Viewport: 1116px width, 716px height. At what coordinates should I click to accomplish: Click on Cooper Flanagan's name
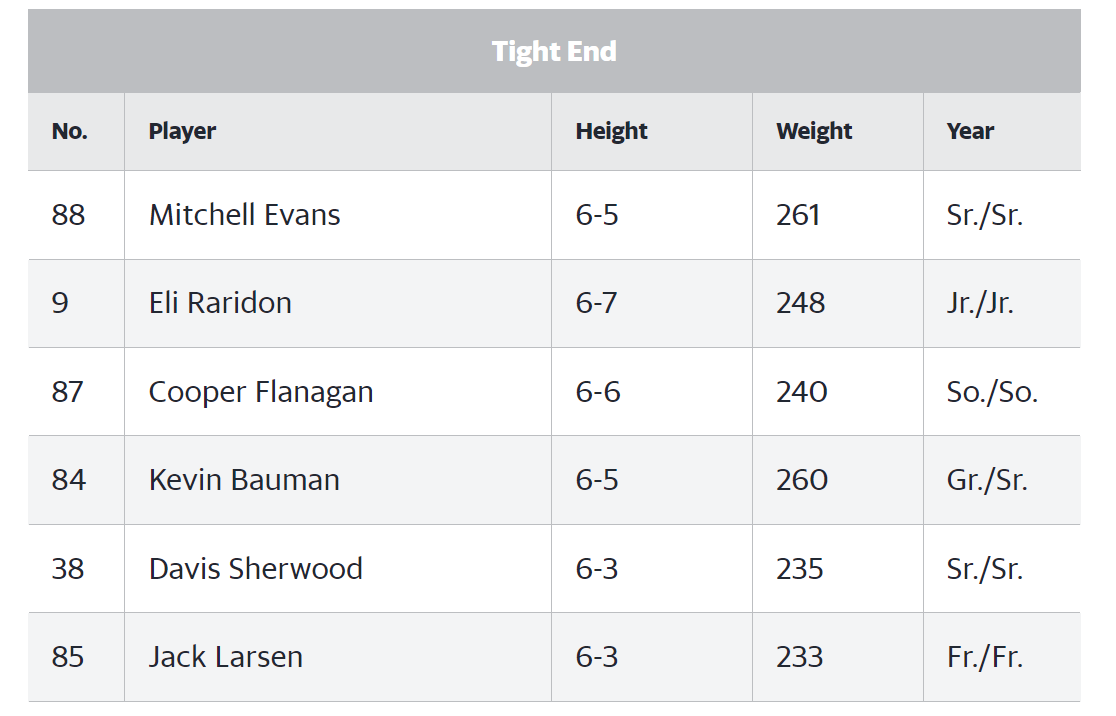click(260, 392)
